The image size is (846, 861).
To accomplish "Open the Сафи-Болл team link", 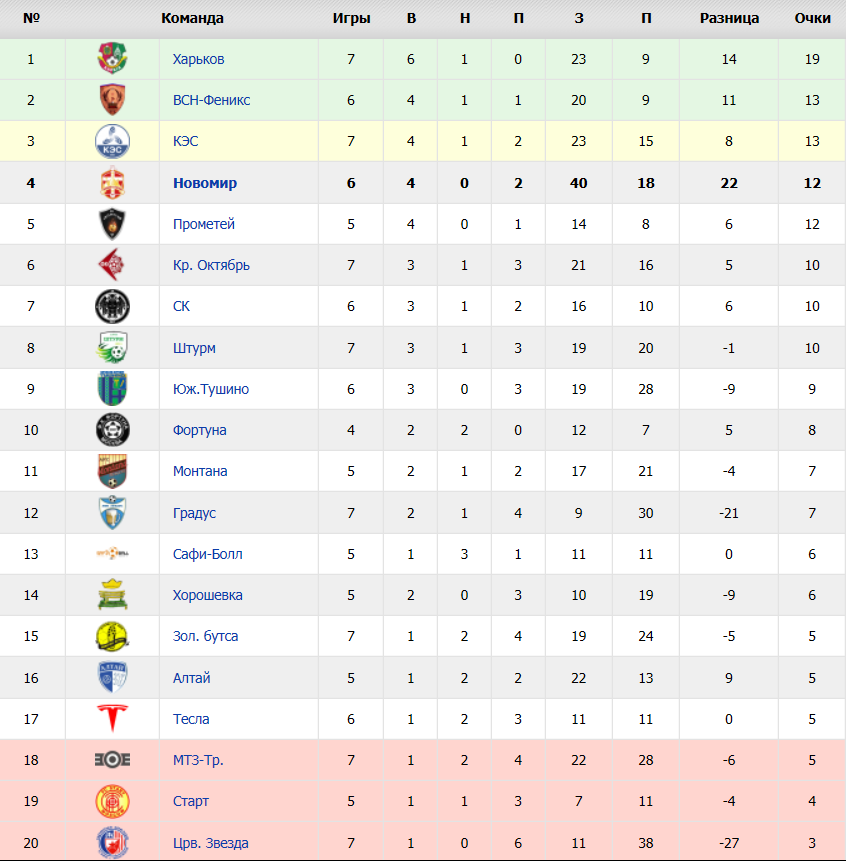I will pyautogui.click(x=208, y=554).
